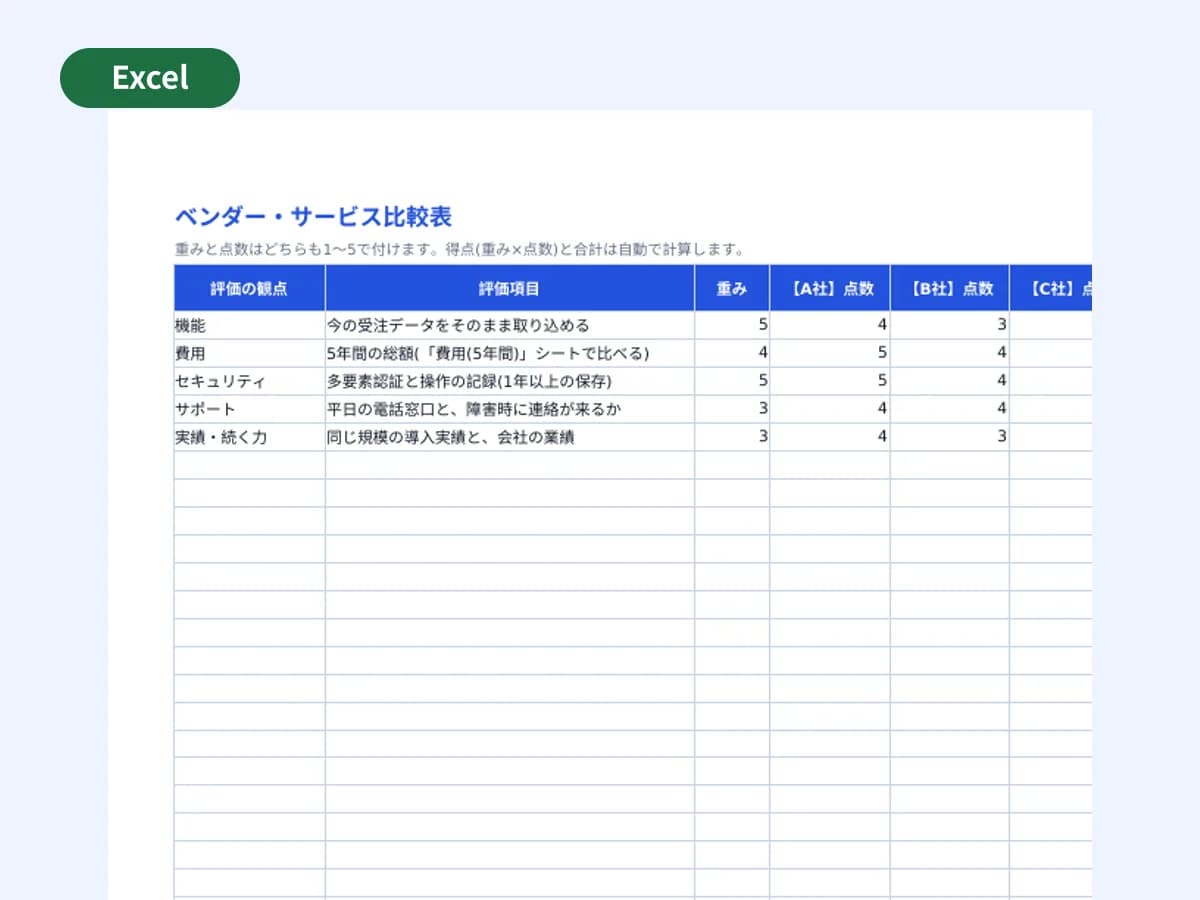The height and width of the screenshot is (900, 1200).
Task: Click the 重み value in the 実績・続く力 row
Action: pos(732,437)
